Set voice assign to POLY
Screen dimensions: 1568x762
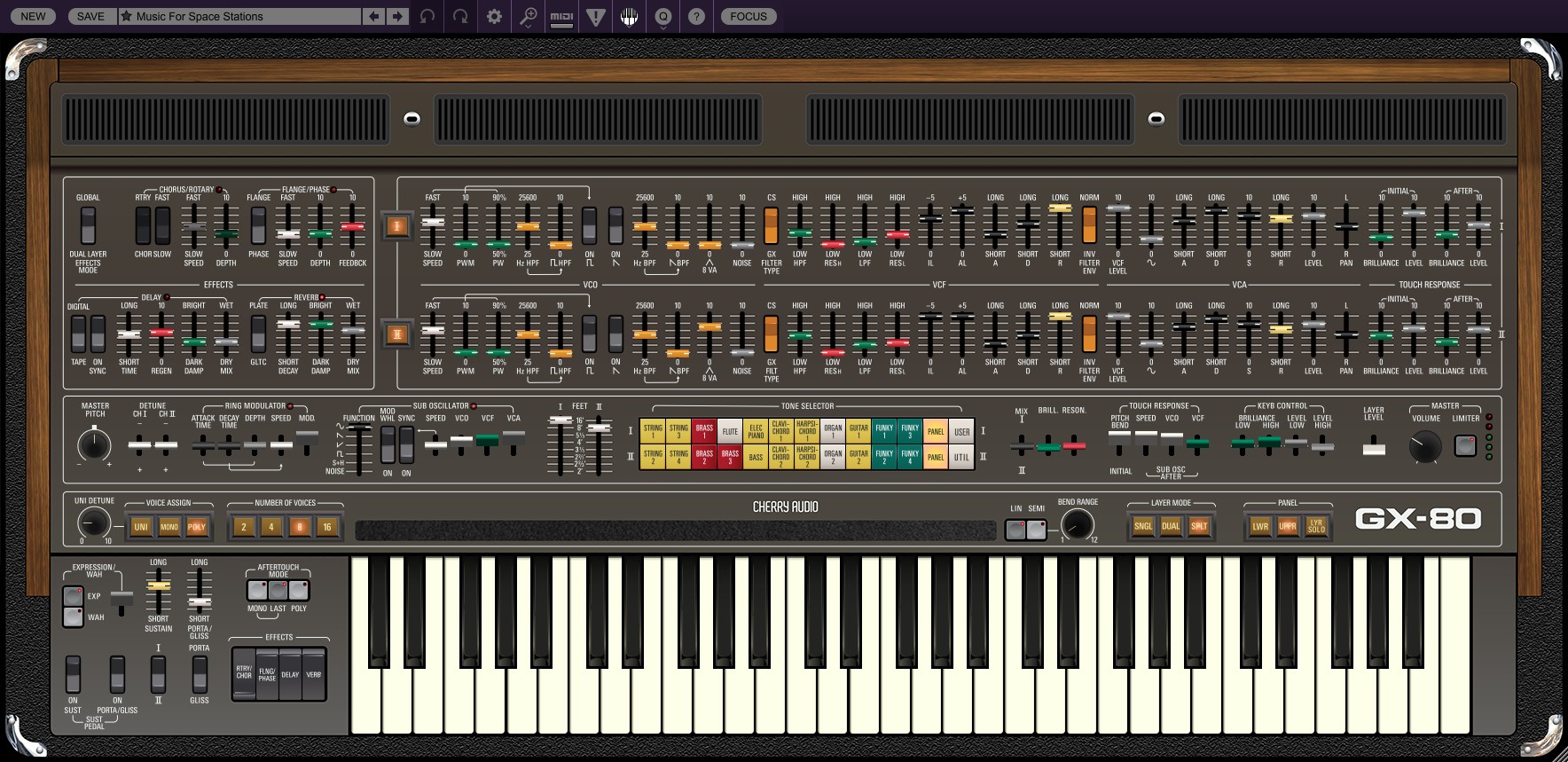(197, 527)
